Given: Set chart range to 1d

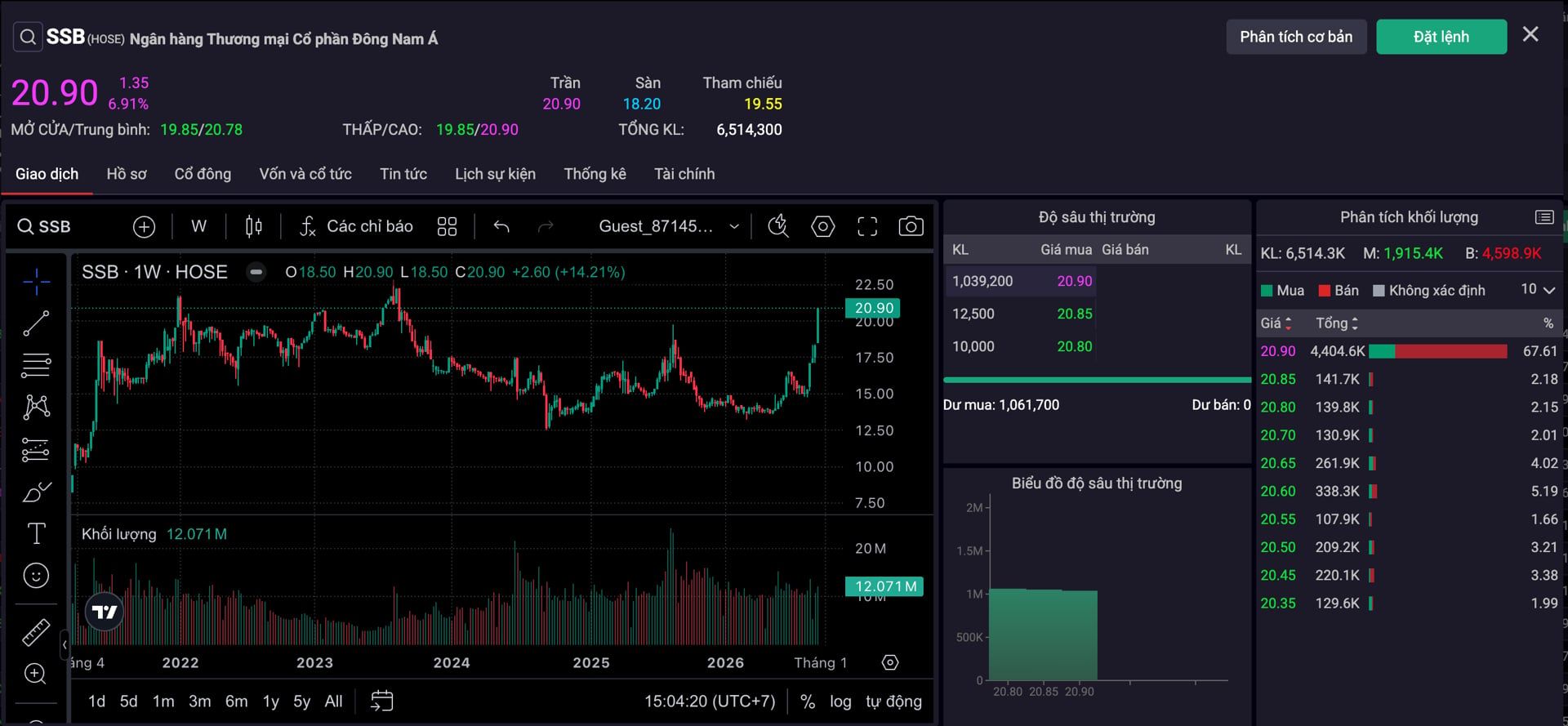Looking at the screenshot, I should (96, 702).
